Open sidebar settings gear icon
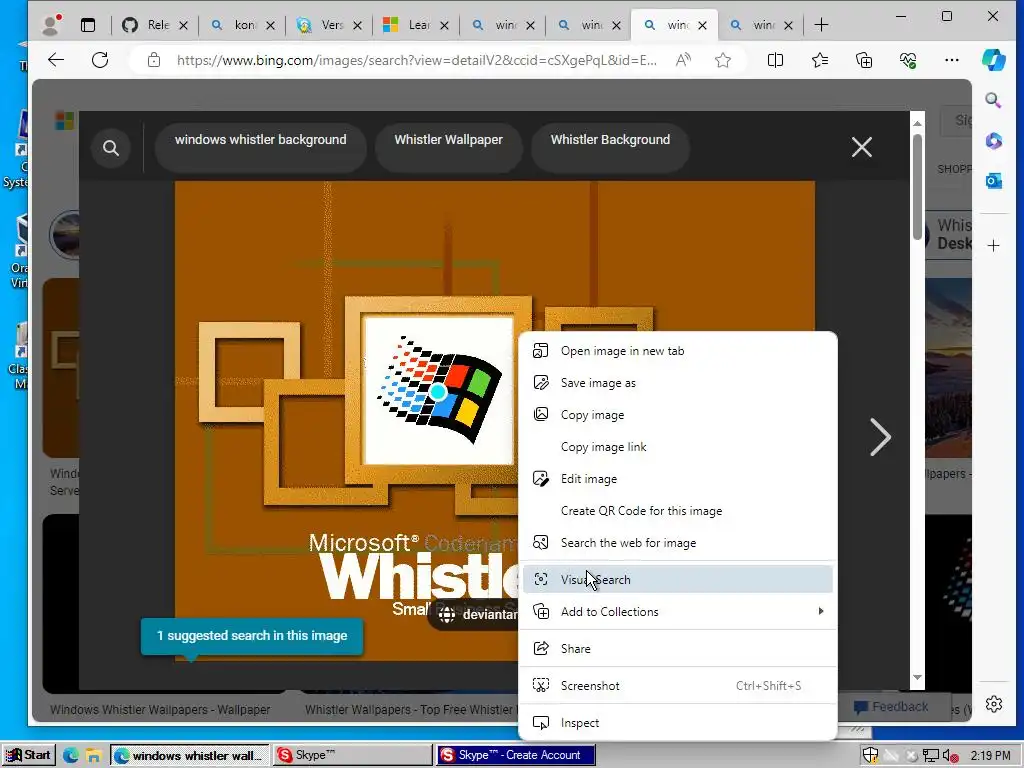The image size is (1024, 768). click(993, 704)
